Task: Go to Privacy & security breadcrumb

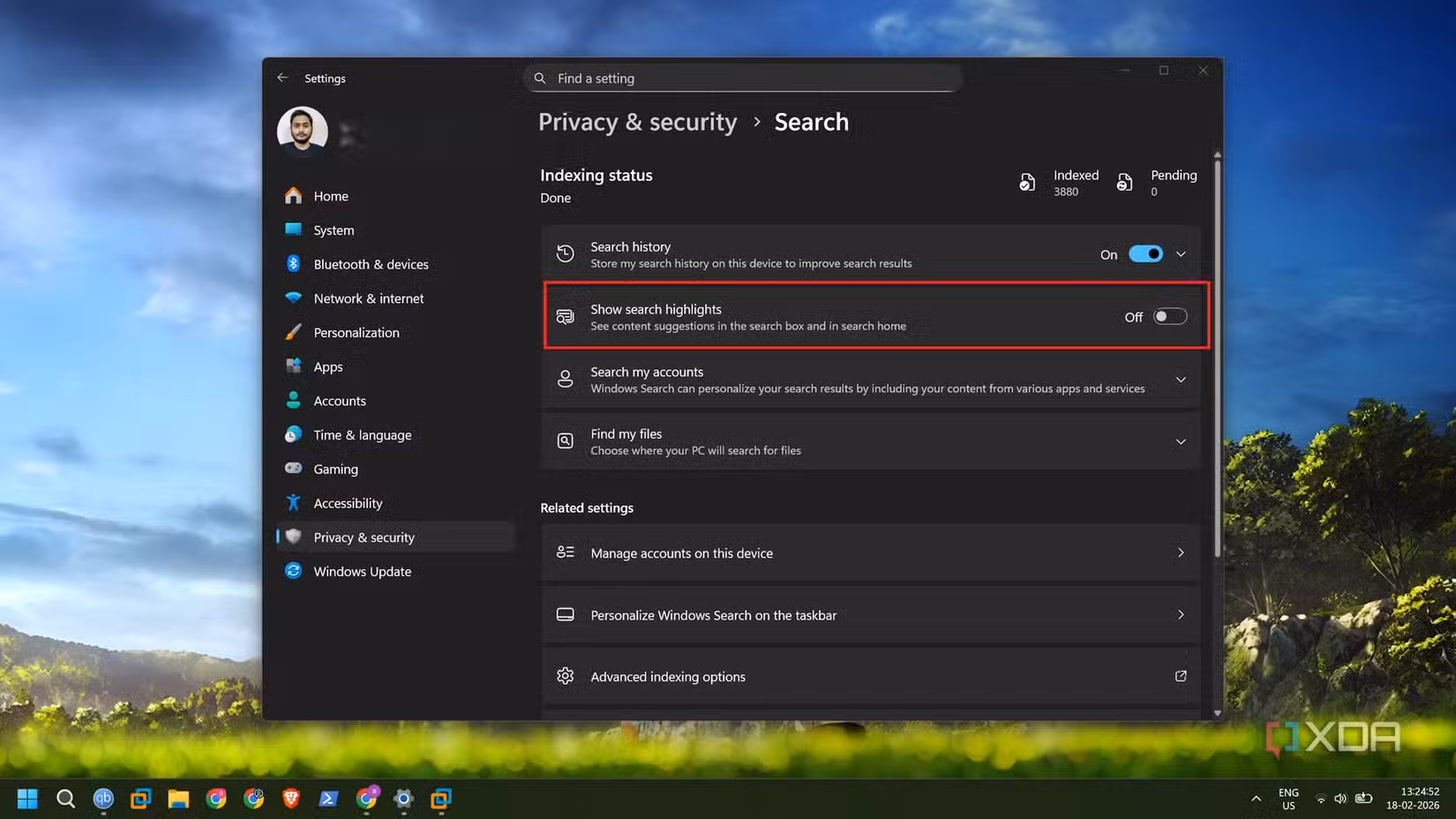Action: pyautogui.click(x=637, y=122)
